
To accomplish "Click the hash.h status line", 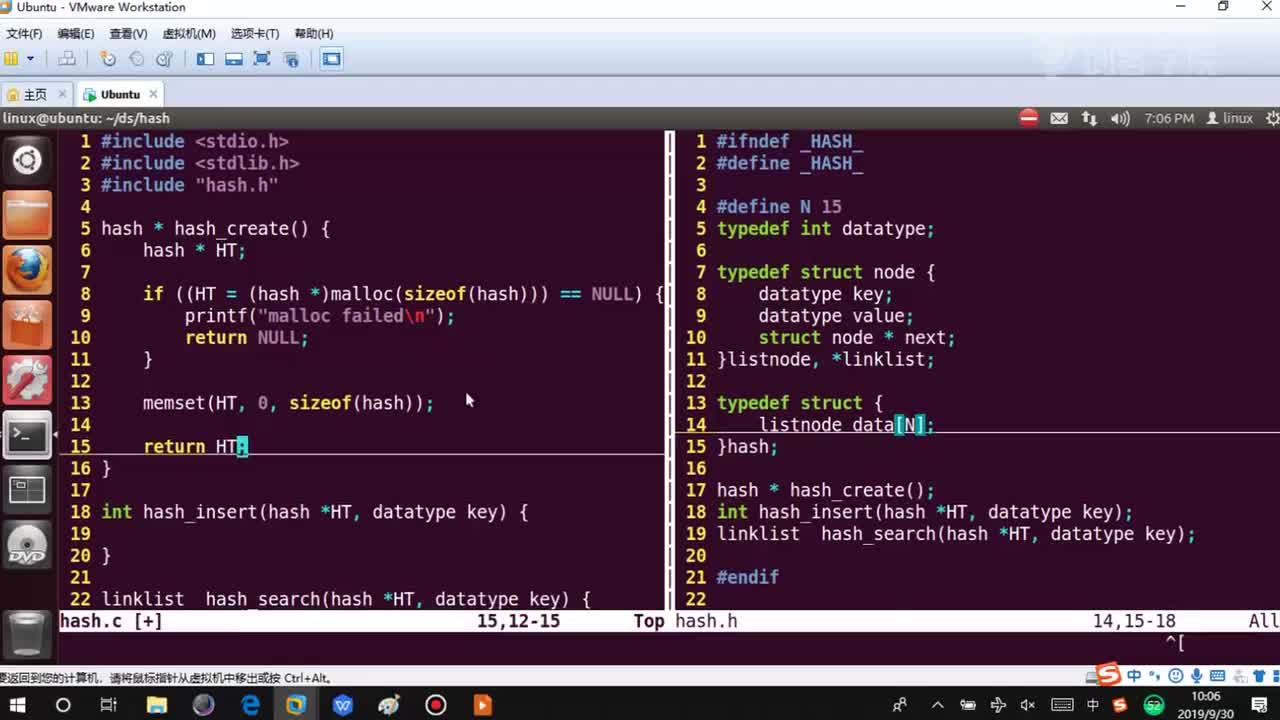I will [x=977, y=621].
